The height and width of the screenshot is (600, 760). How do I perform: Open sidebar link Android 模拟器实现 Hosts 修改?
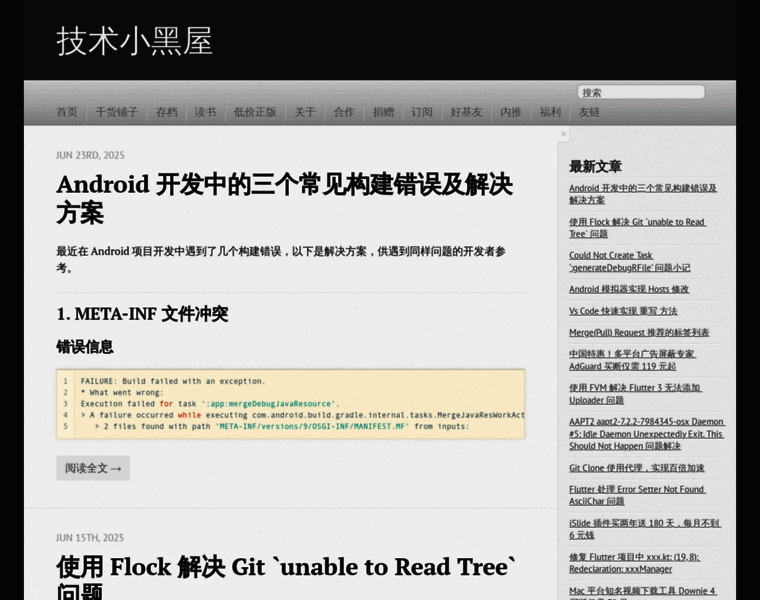[x=629, y=289]
